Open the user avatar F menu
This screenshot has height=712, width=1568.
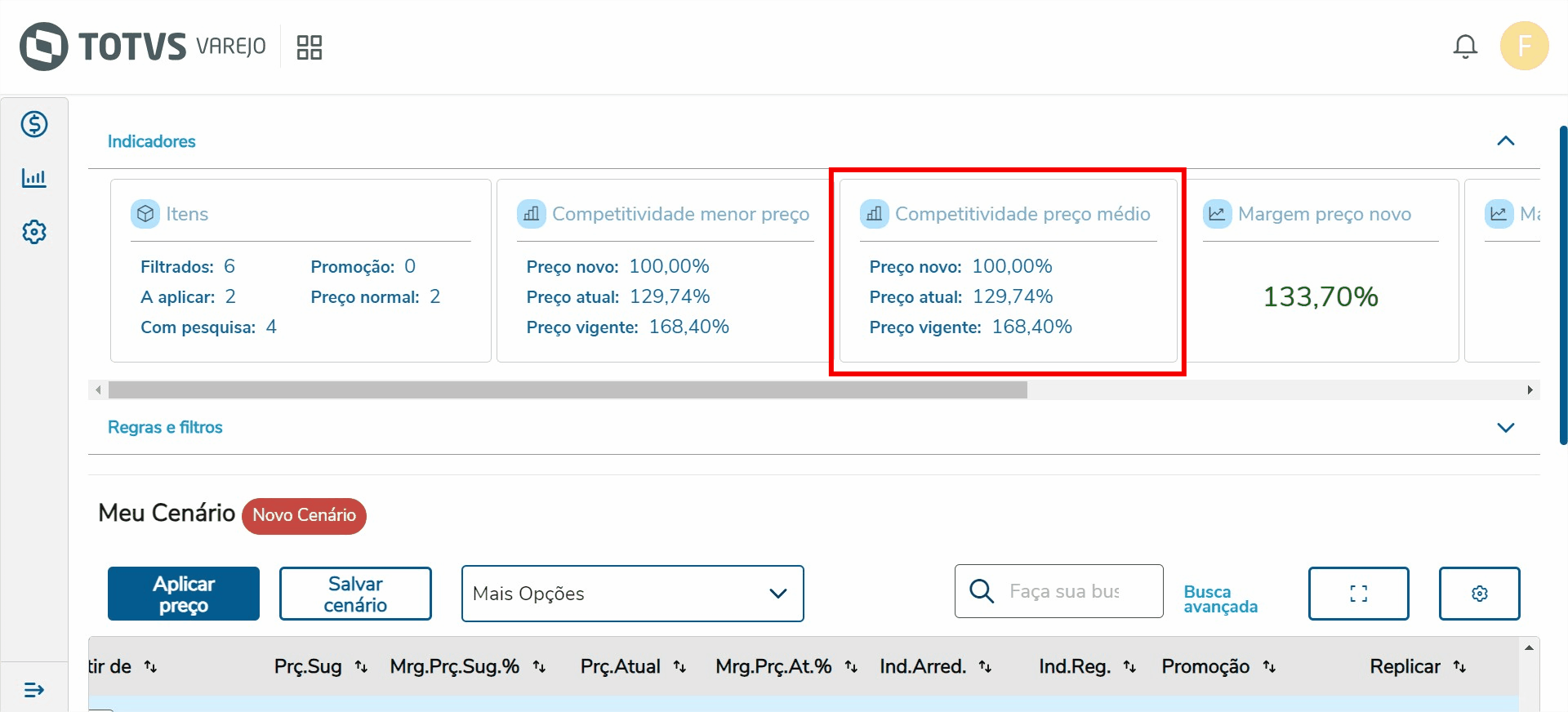[x=1524, y=46]
